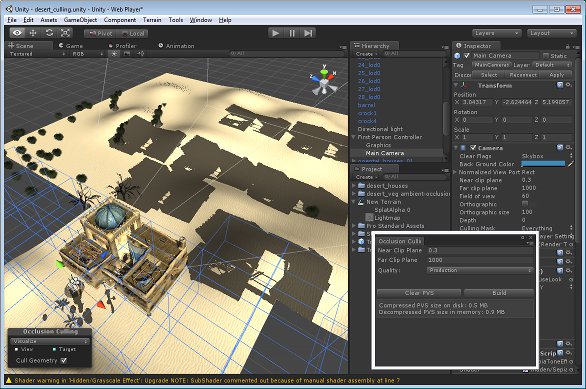The image size is (586, 389).
Task: Toggle Main Camera active checkbox
Action: point(466,56)
